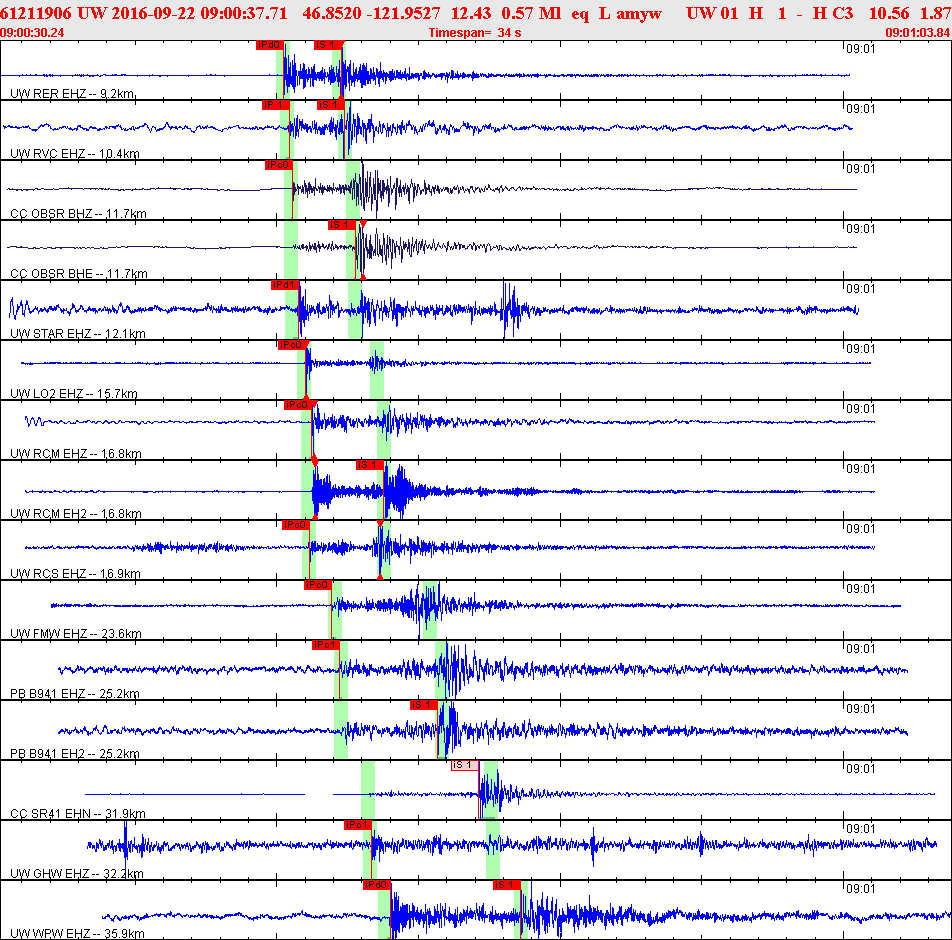Click the 'UW FMW EHZ -- 23.6km' label
The image size is (952, 940).
click(x=75, y=634)
